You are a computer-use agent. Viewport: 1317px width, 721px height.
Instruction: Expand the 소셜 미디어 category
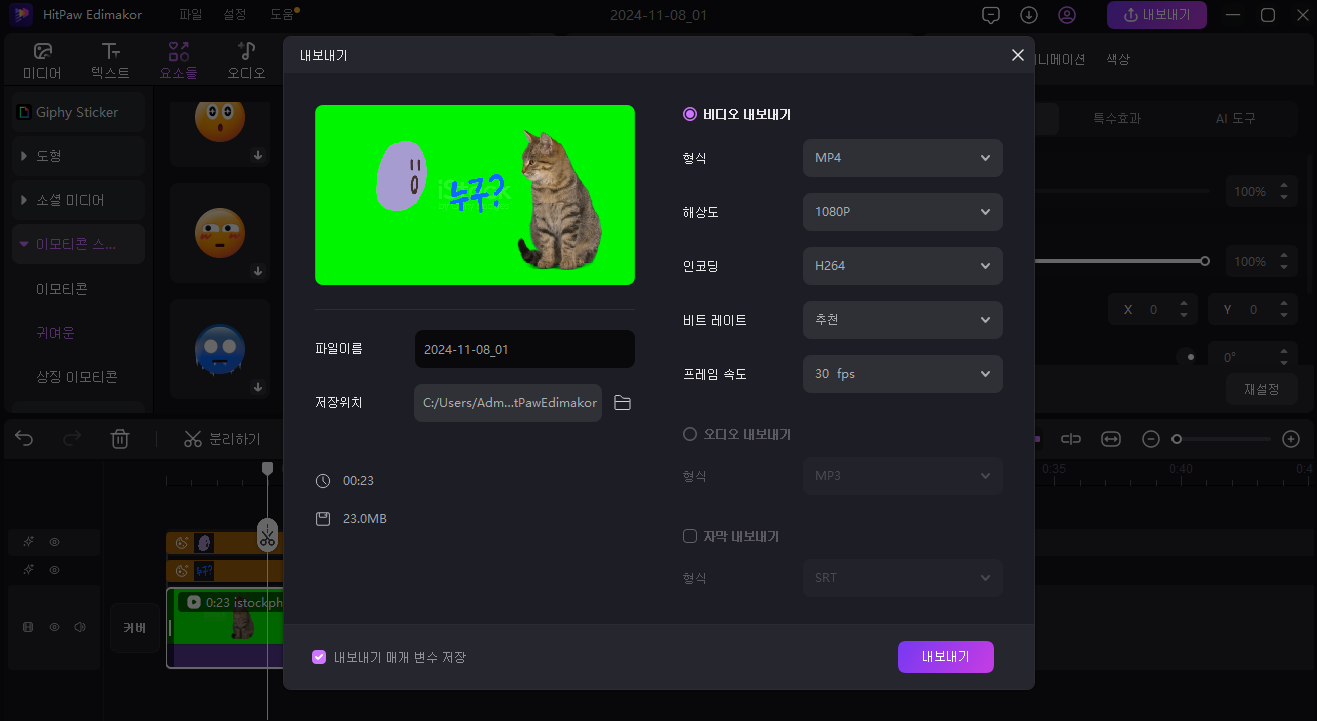(x=78, y=200)
